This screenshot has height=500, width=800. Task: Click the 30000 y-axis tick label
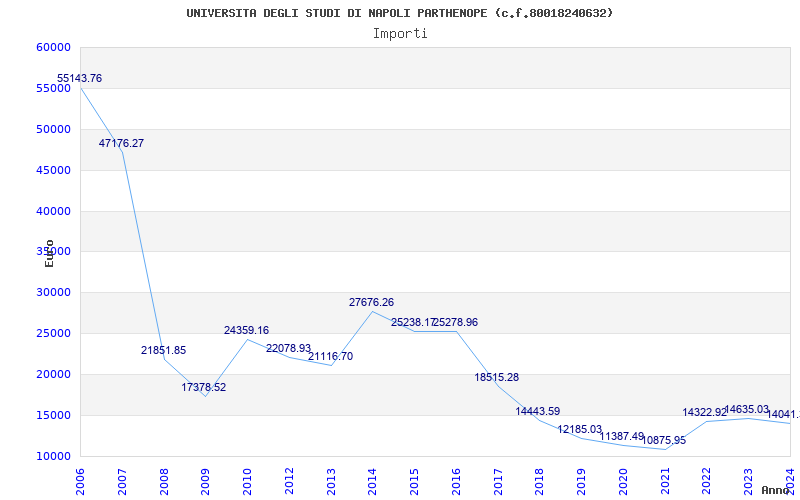pos(53,292)
